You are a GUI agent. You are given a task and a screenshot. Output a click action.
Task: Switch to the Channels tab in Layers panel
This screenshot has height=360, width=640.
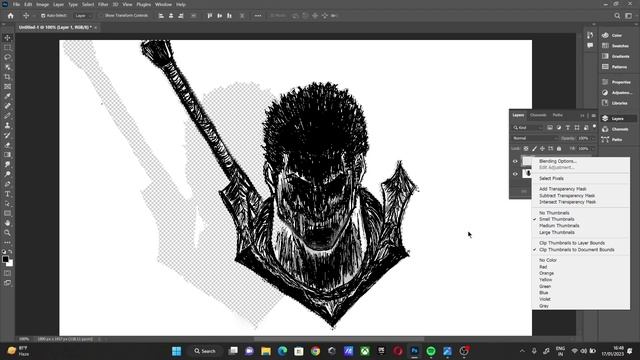(538, 115)
